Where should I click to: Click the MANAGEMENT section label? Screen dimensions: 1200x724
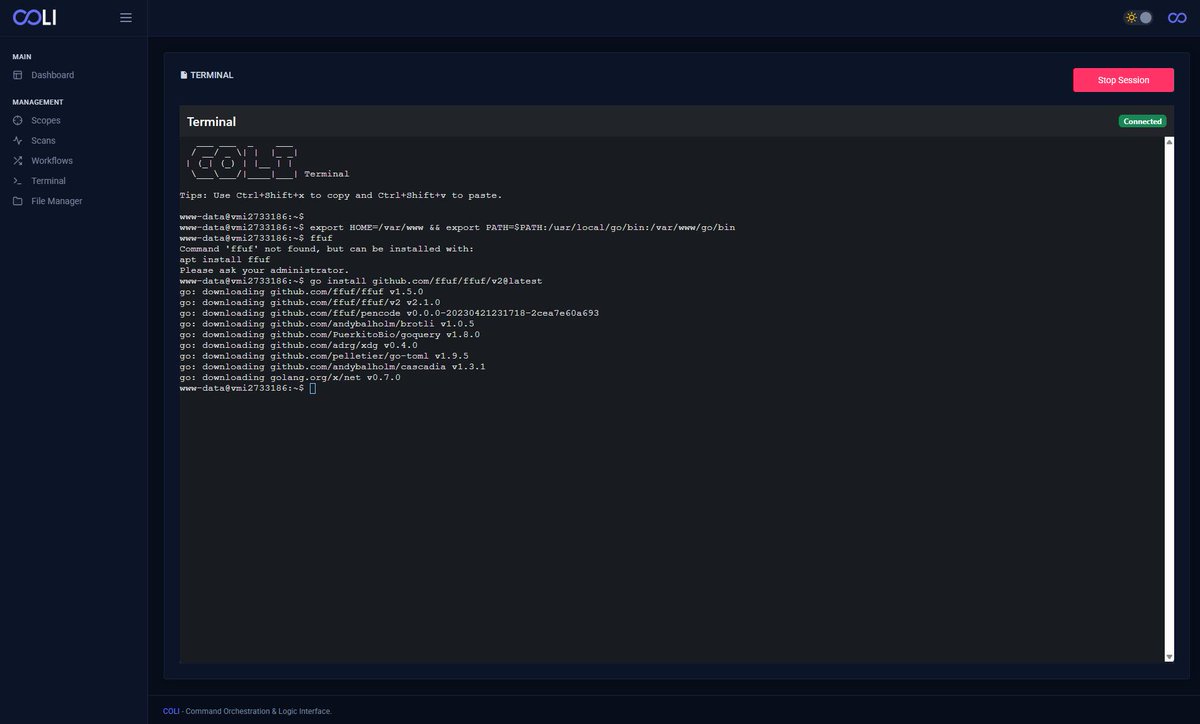38,102
